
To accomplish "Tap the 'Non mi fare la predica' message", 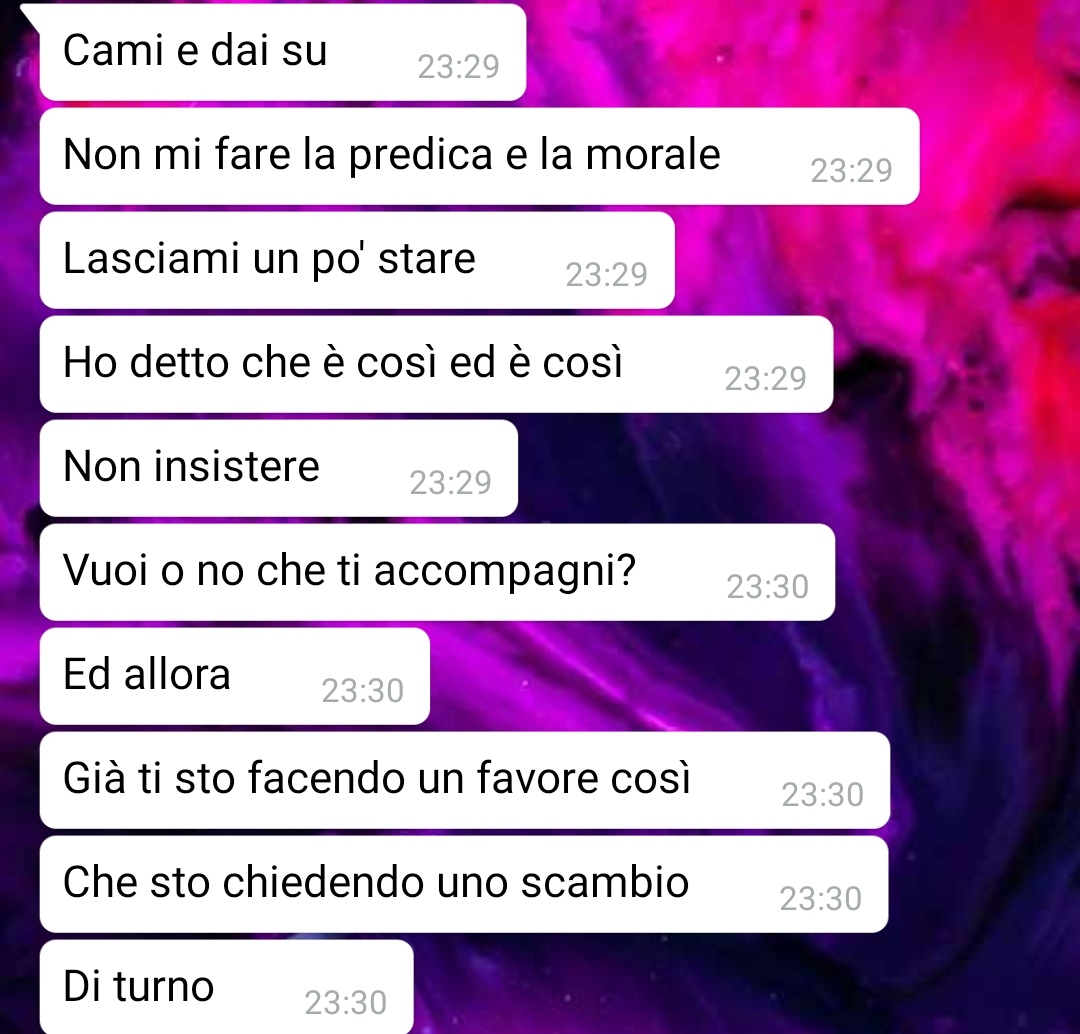I will coord(479,156).
